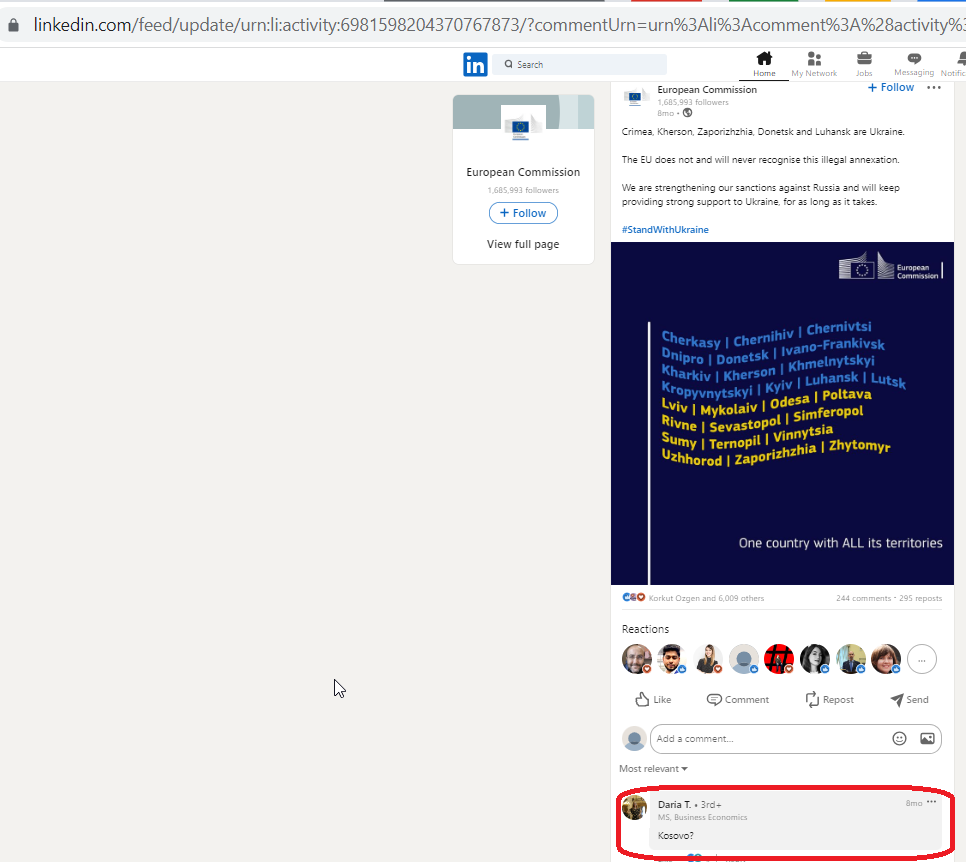Screen dimensions: 966x862
Task: Click the last reactor's avatar (smiling woman)
Action: (886, 659)
